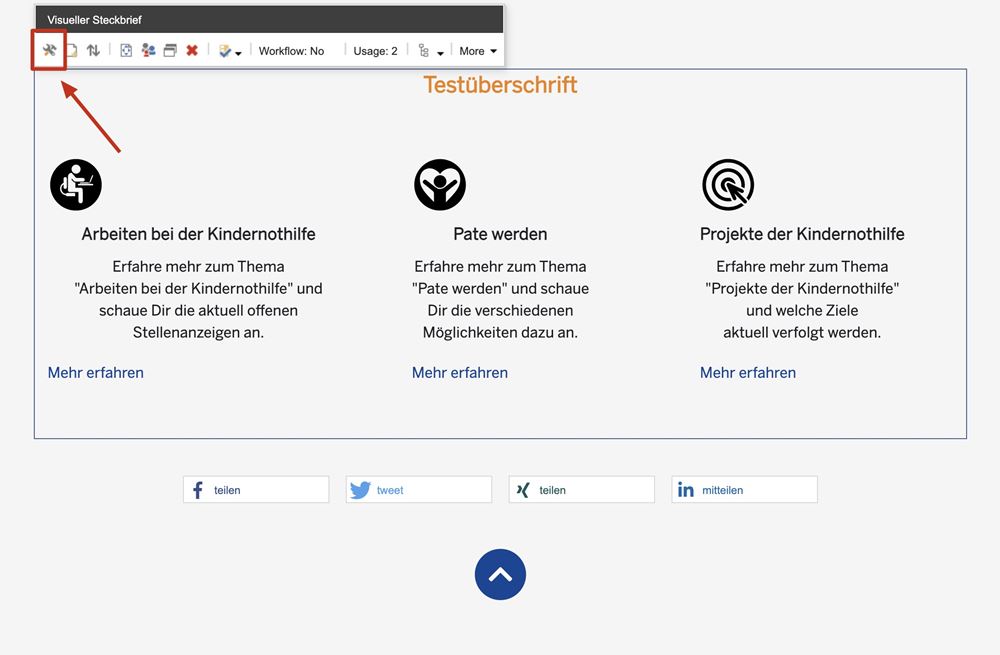1000x655 pixels.
Task: Click the two-people users icon
Action: tap(148, 51)
